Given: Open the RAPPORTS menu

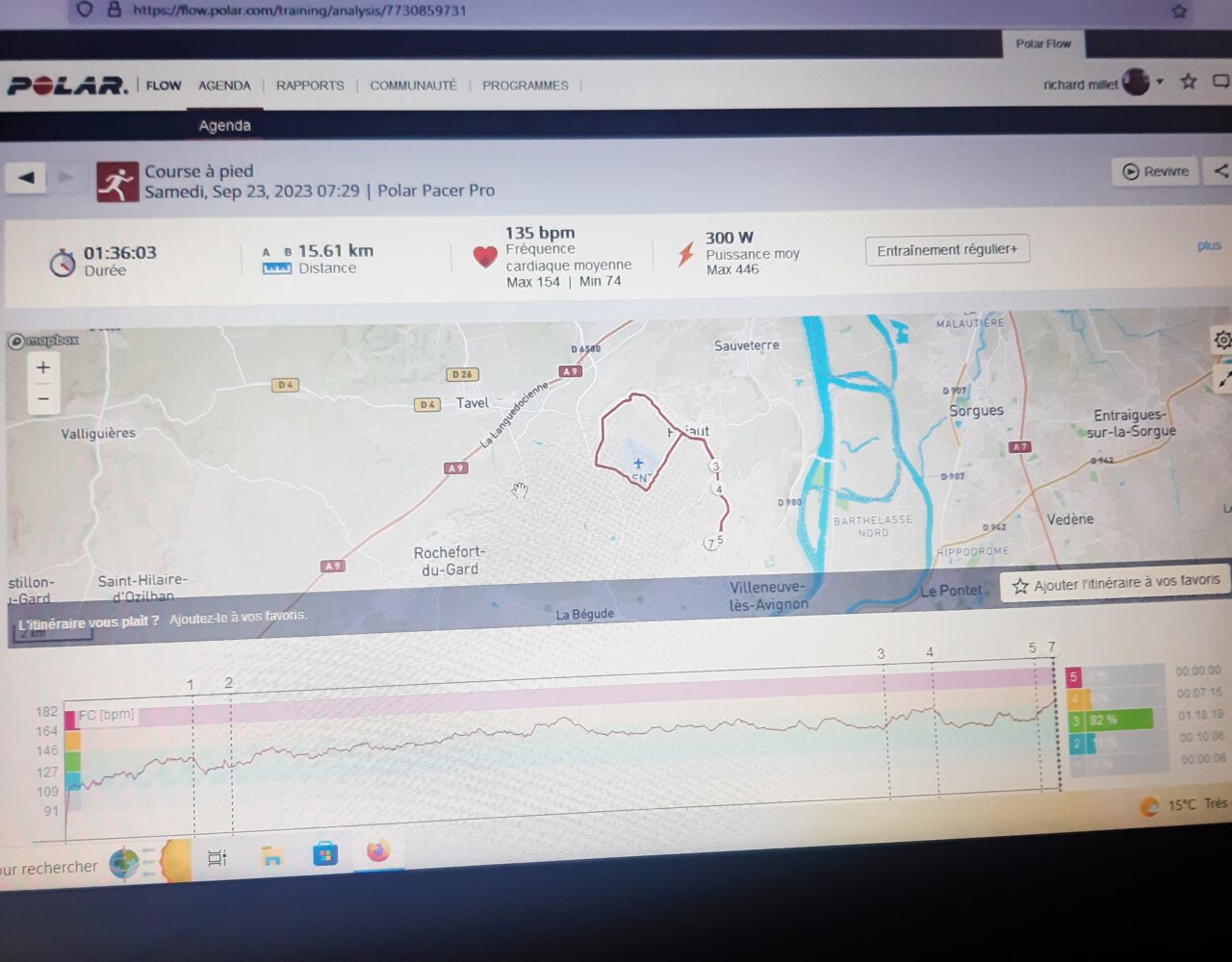Looking at the screenshot, I should (x=310, y=86).
